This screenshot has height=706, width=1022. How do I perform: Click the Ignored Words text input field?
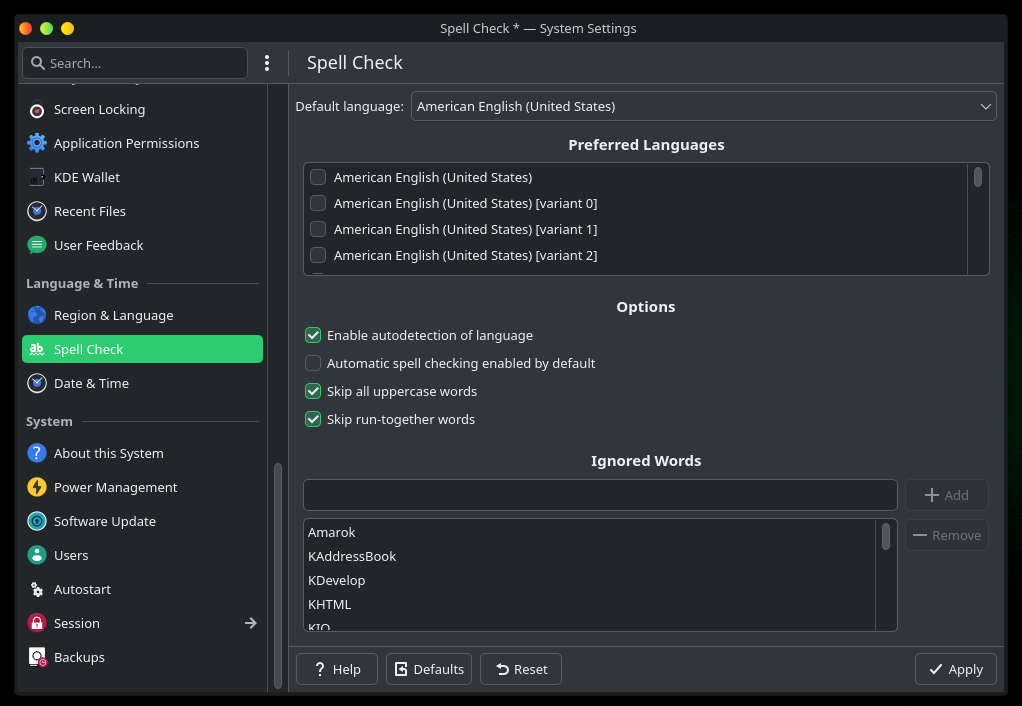[600, 495]
